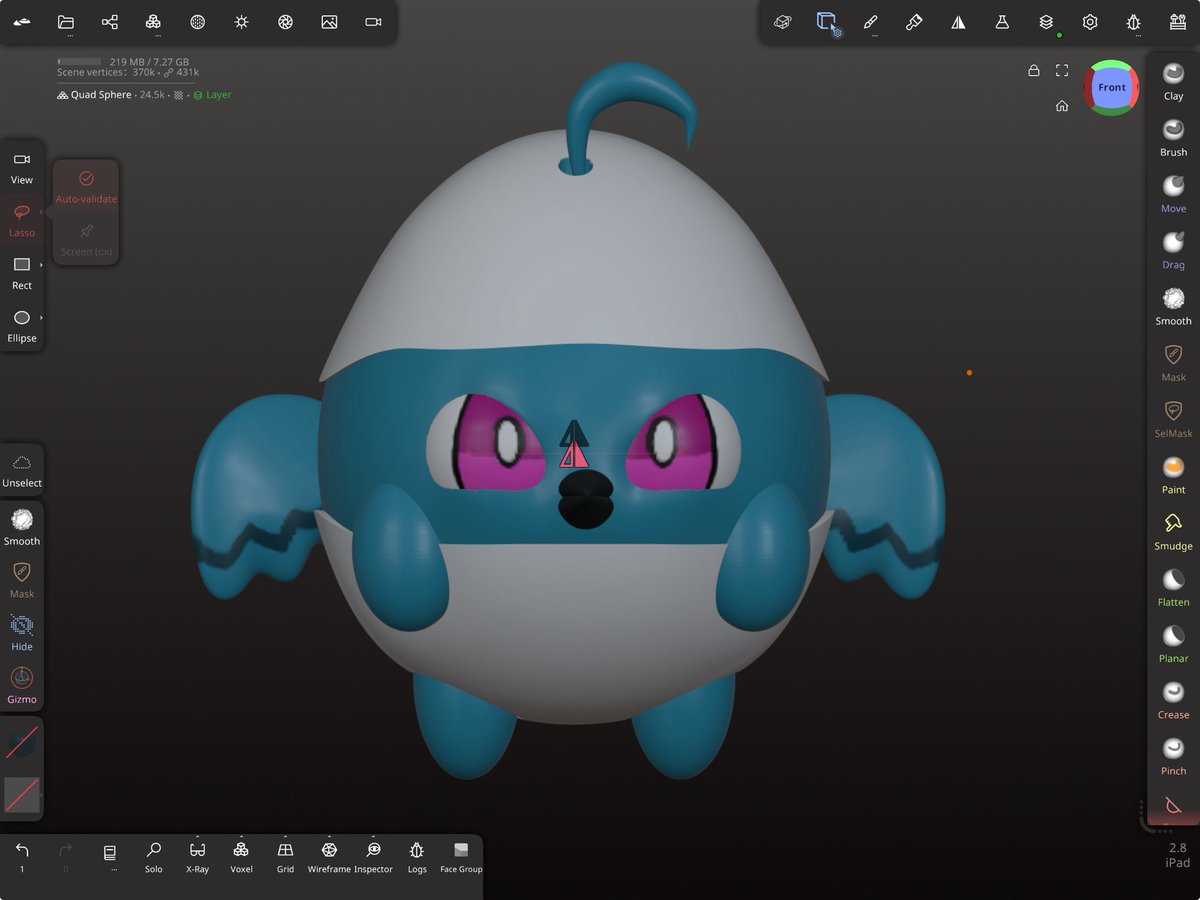Viewport: 1200px width, 900px height.
Task: Select the Brush tool
Action: point(1173,137)
